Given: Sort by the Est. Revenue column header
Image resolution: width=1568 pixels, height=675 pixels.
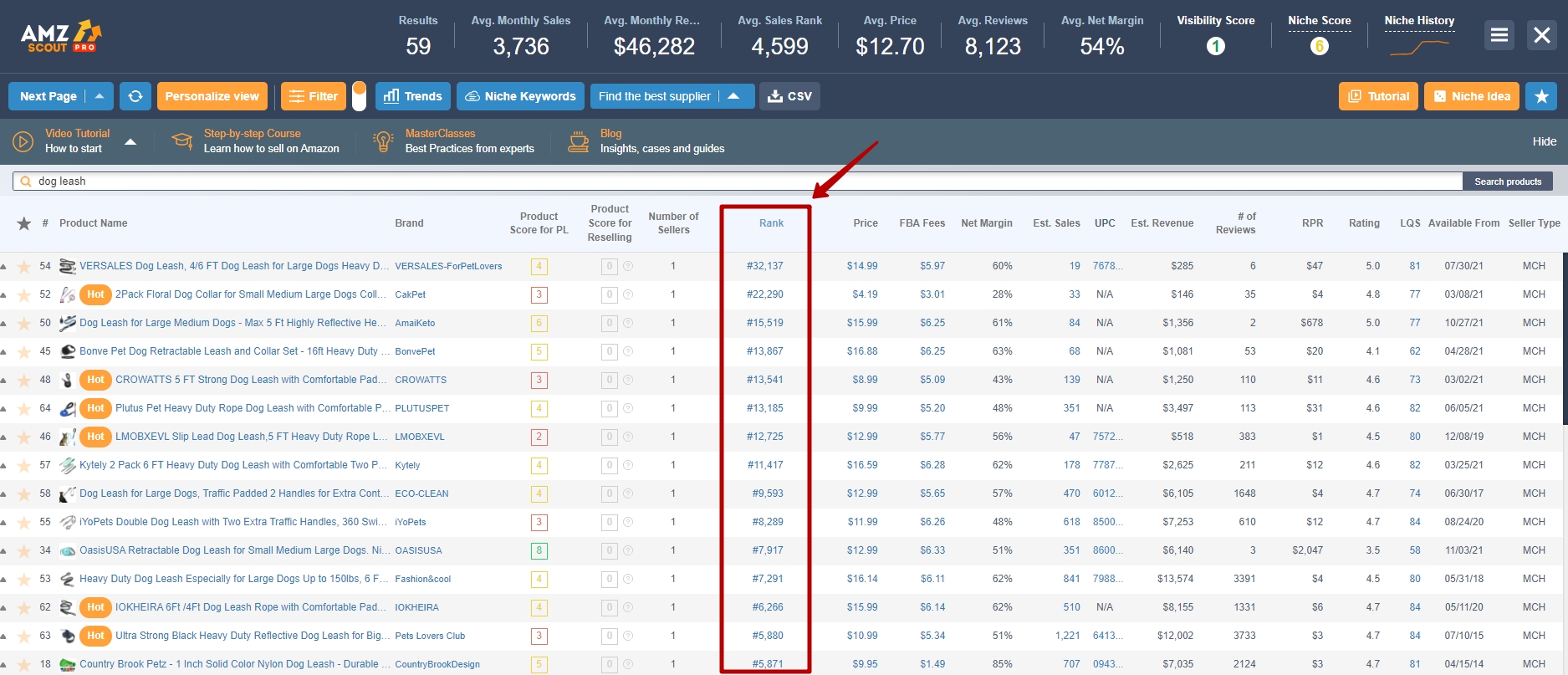Looking at the screenshot, I should pos(1162,223).
